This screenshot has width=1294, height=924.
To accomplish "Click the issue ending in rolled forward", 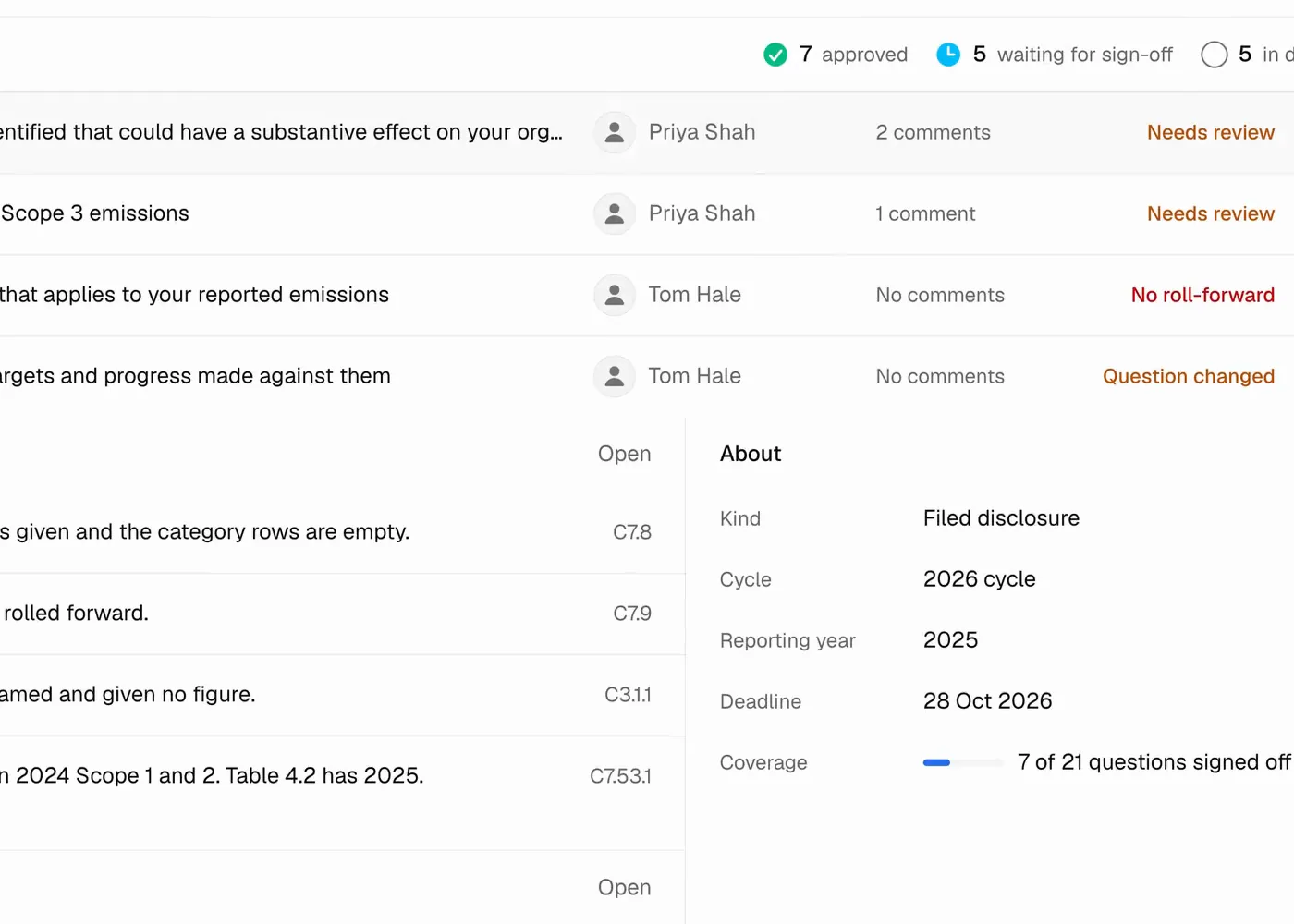I will pos(342,614).
